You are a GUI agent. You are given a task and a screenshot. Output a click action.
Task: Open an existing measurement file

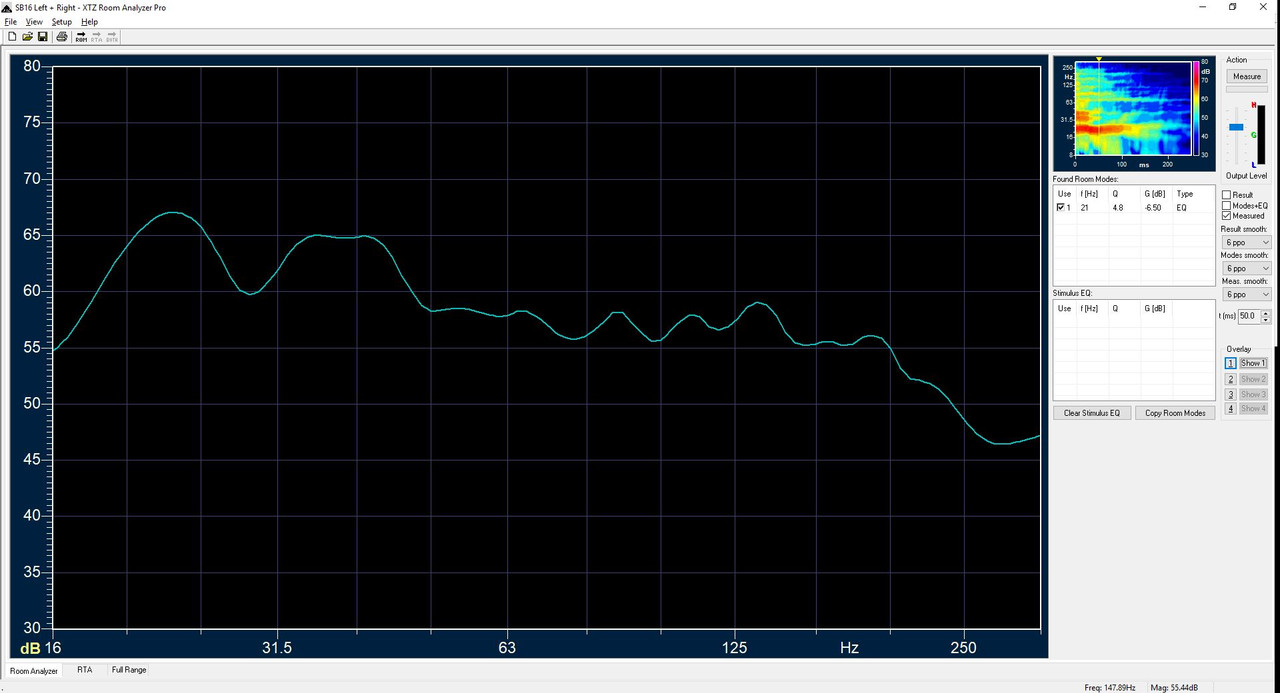(27, 37)
